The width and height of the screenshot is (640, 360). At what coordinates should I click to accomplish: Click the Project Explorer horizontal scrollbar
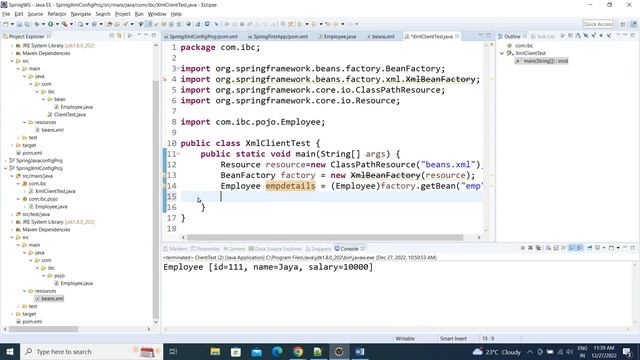tap(44, 329)
